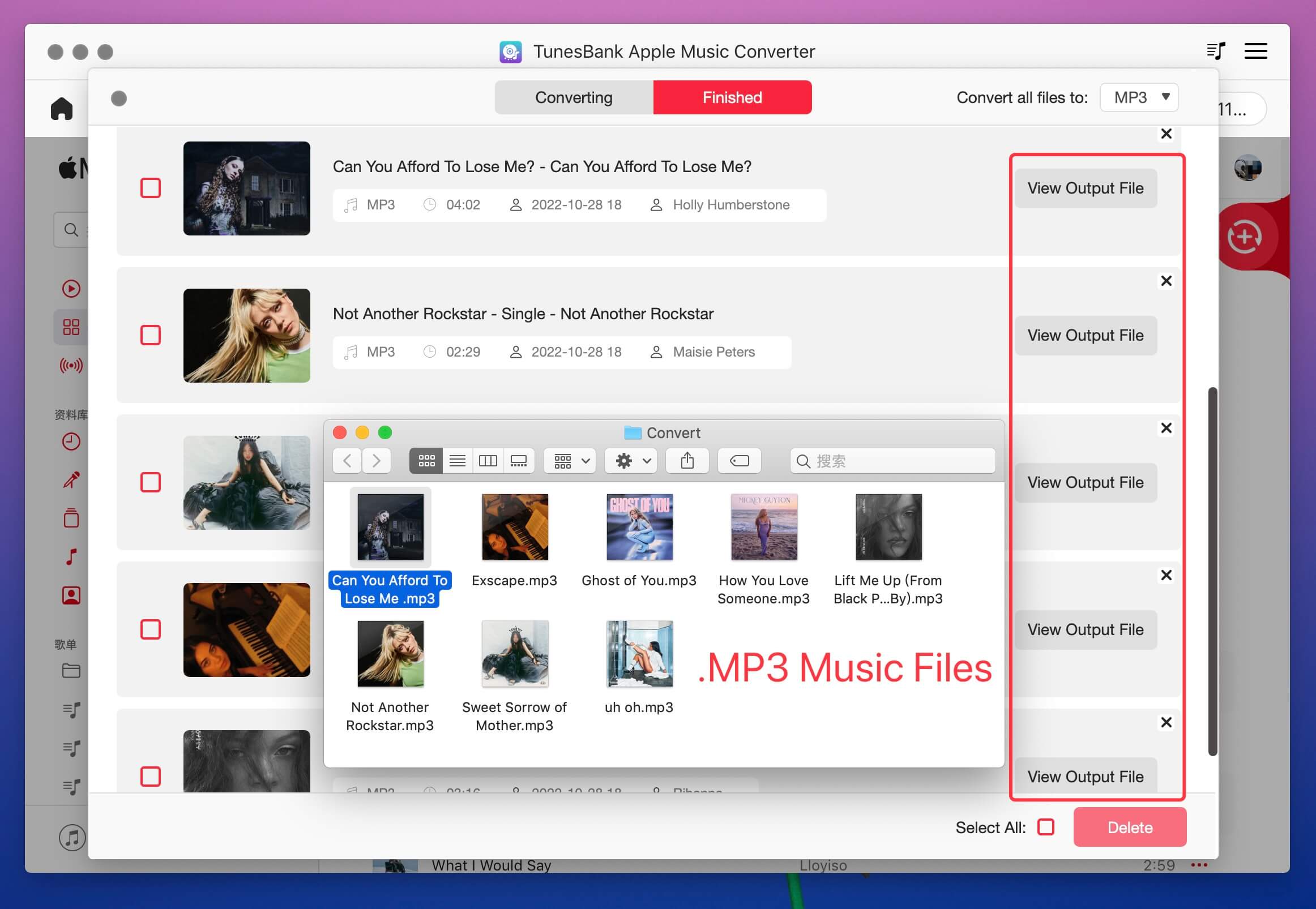Viewport: 1316px width, 909px height.
Task: Open the hamburger menu in title bar
Action: point(1255,52)
